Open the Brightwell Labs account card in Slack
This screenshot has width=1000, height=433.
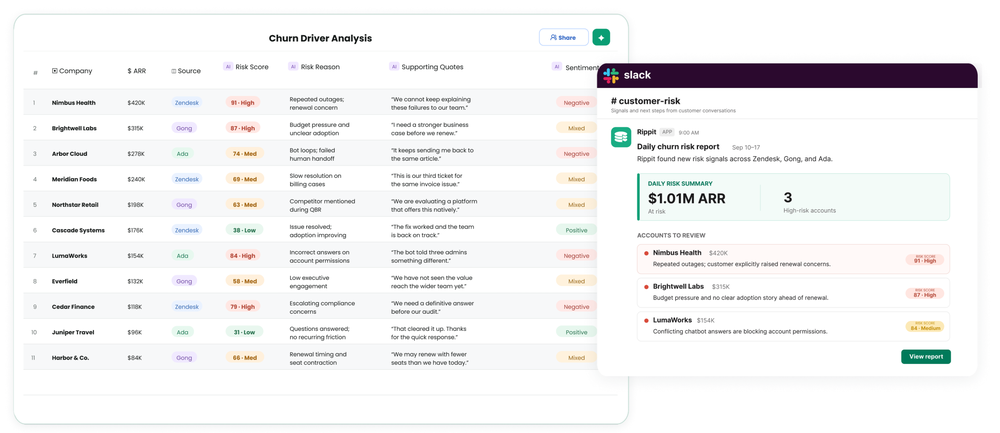coord(793,292)
